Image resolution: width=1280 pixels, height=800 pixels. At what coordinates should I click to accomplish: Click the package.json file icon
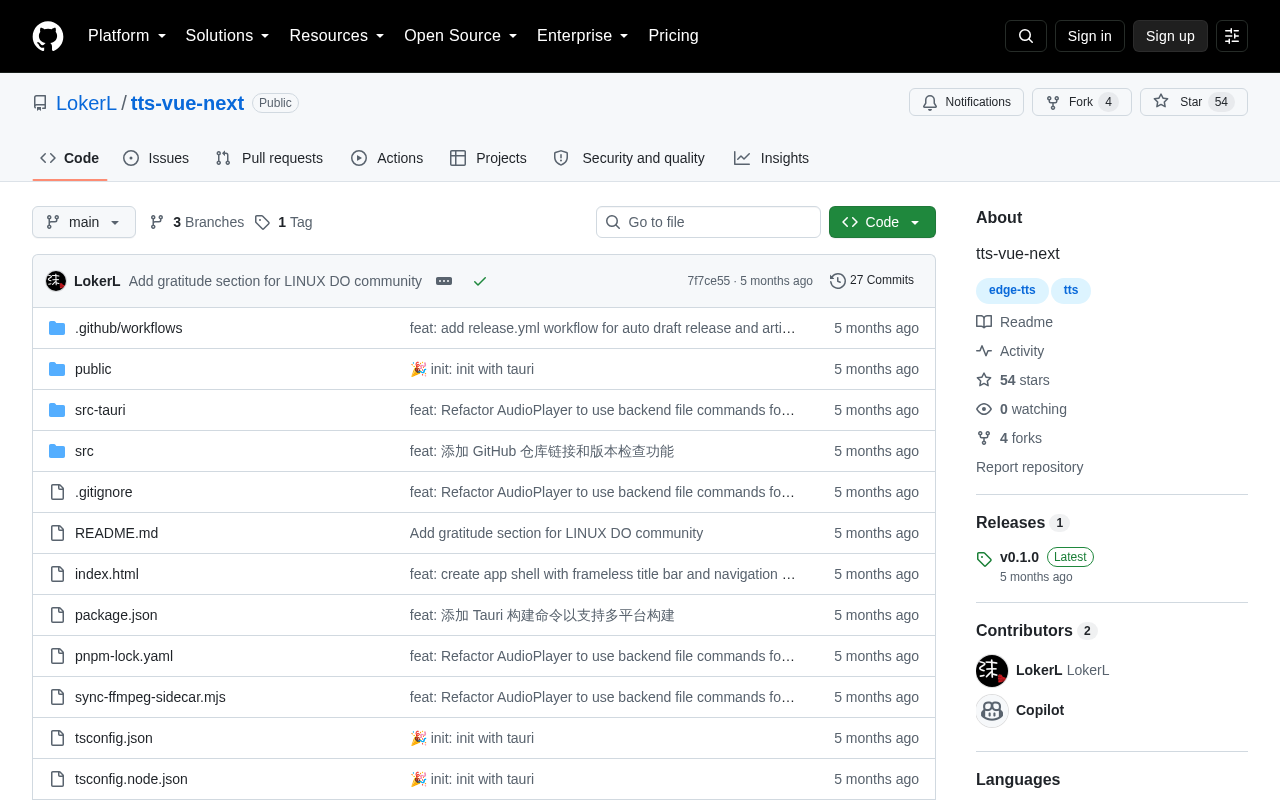[x=57, y=615]
